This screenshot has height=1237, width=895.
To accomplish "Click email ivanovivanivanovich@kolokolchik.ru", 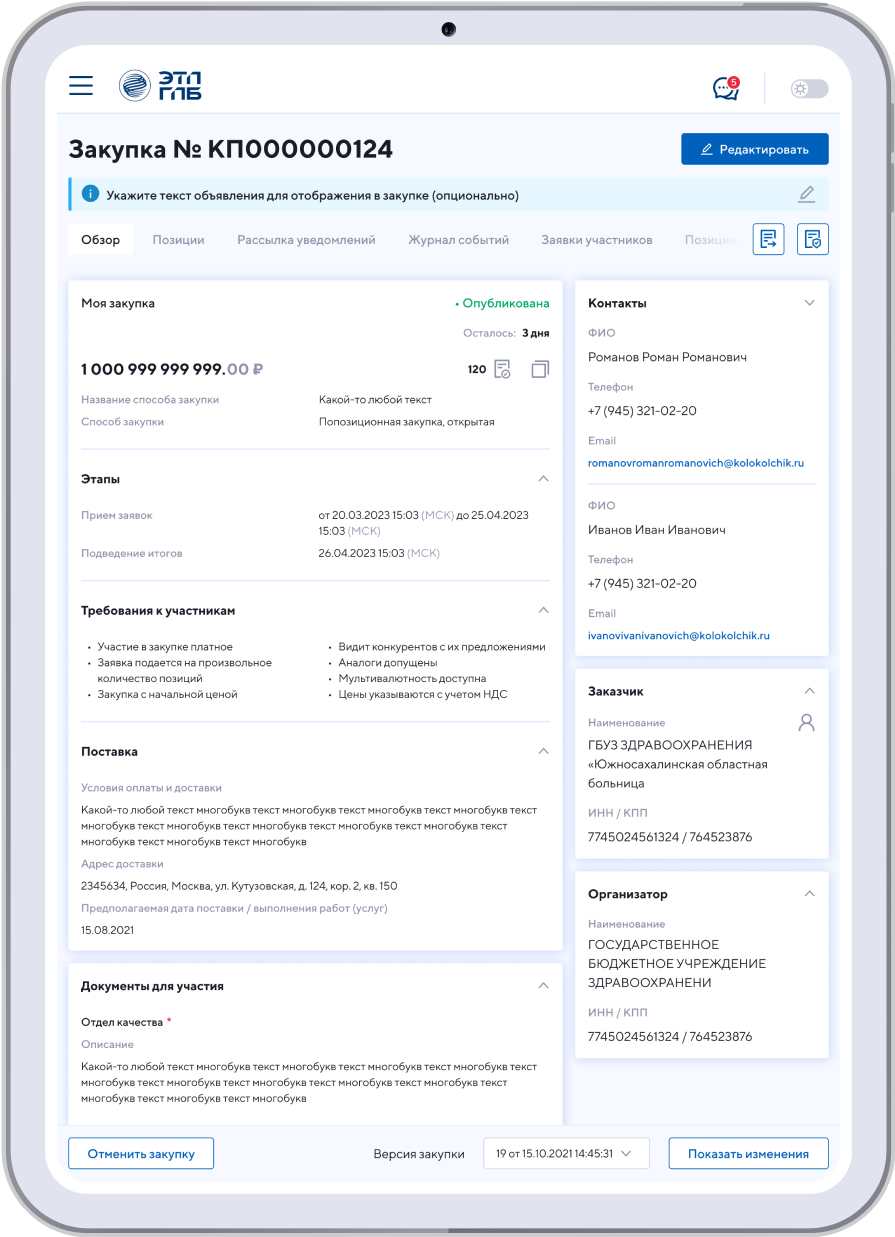I will [679, 635].
